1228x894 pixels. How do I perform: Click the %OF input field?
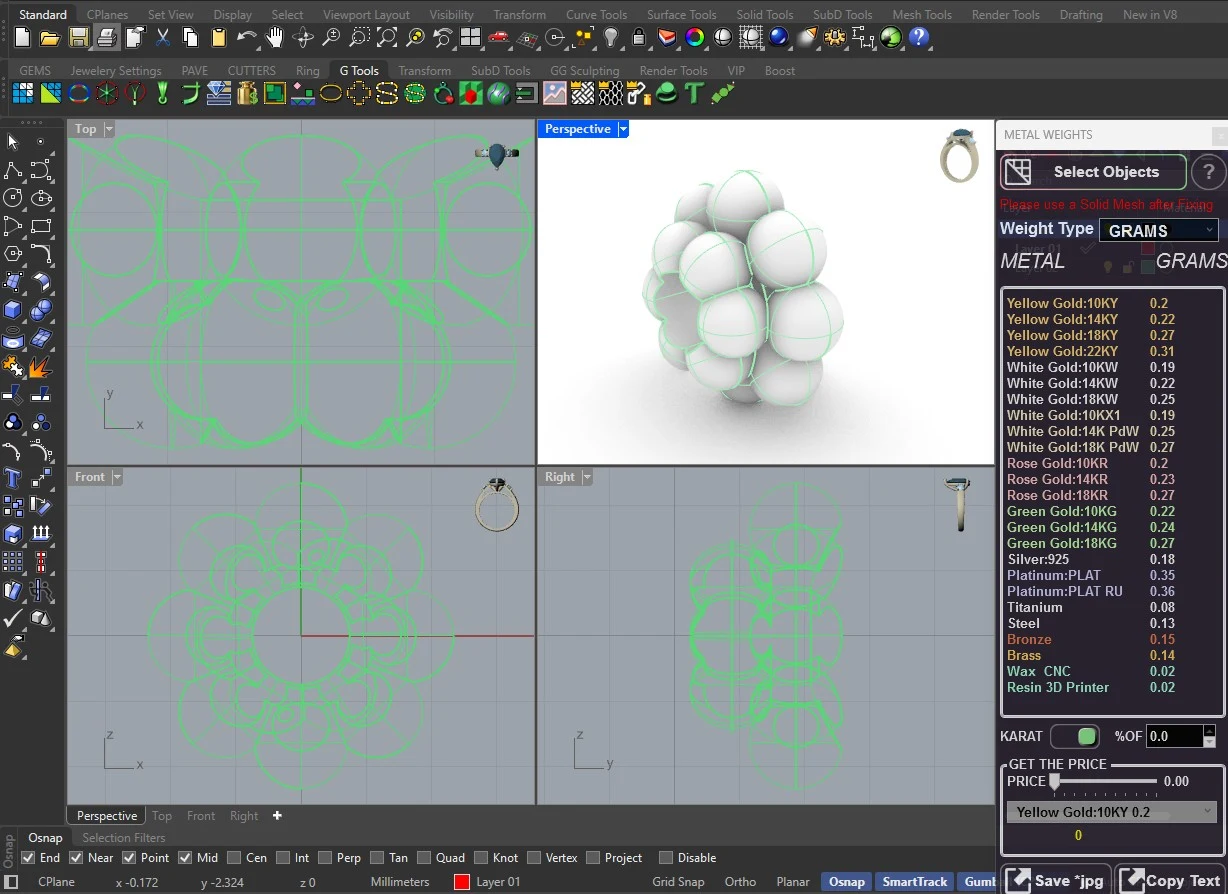point(1174,736)
